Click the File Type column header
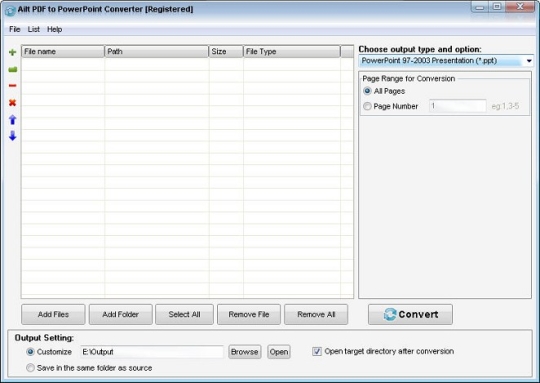Viewport: 540px width, 383px height. [x=292, y=51]
